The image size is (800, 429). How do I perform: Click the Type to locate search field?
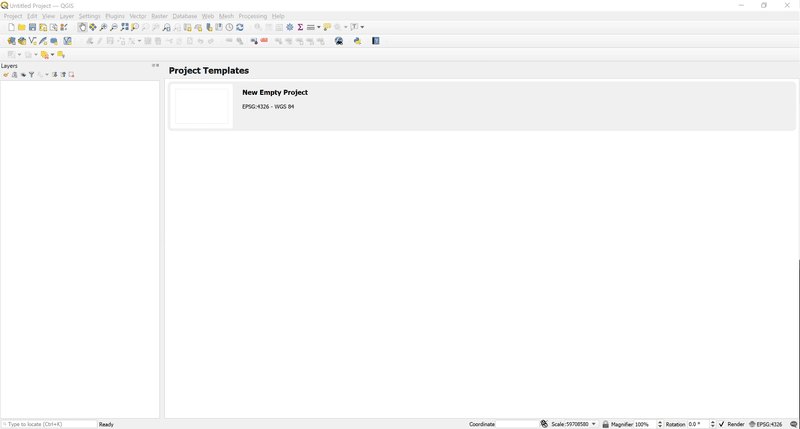(49, 424)
